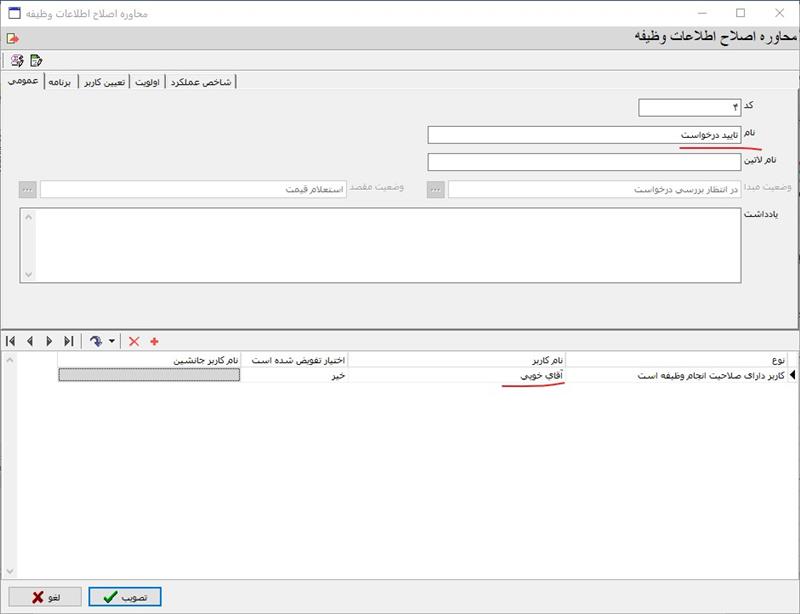The width and height of the screenshot is (800, 614).
Task: Go to the previous record in the grid
Action: [30, 341]
